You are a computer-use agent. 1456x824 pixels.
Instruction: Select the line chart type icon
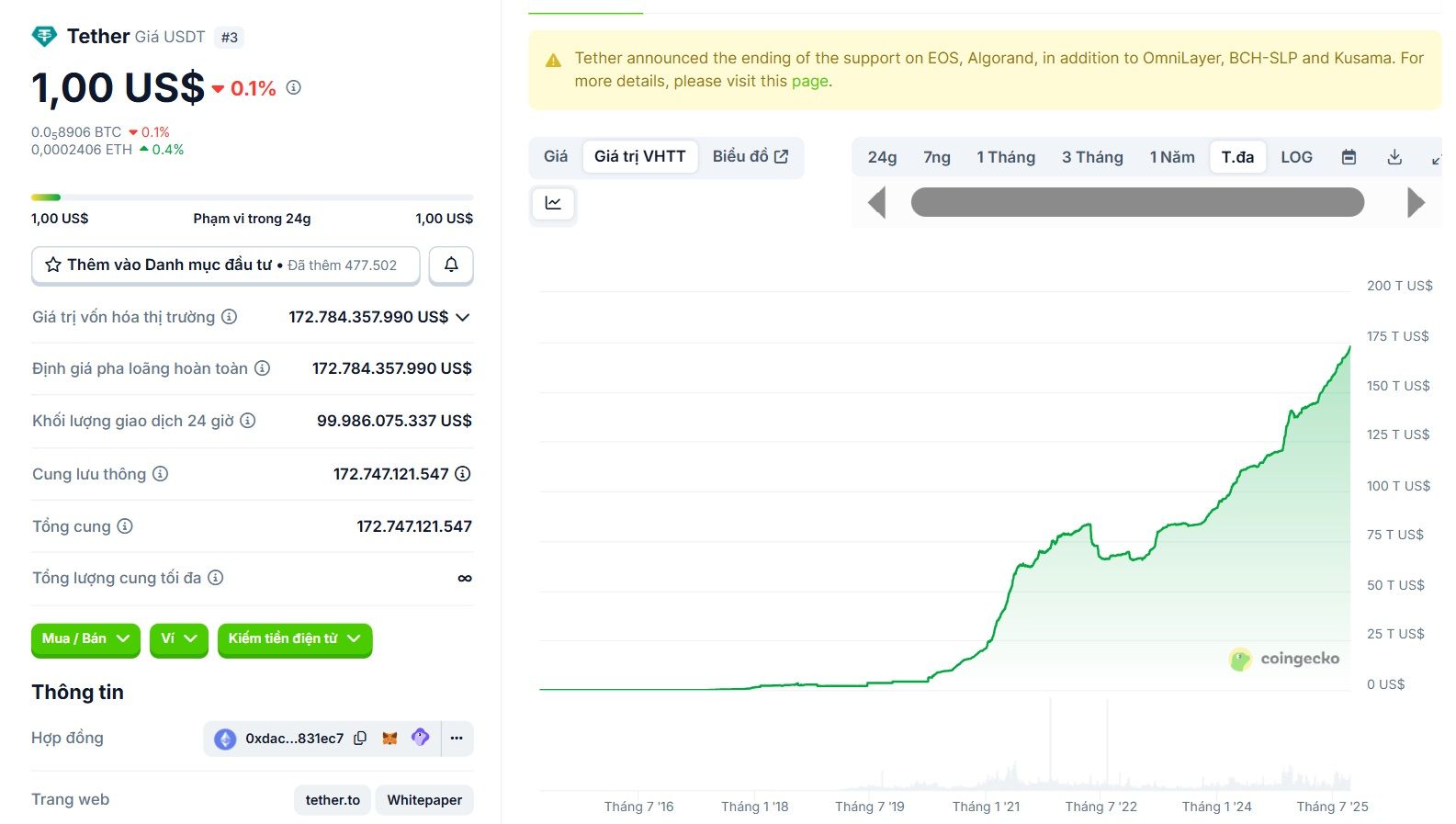click(553, 203)
